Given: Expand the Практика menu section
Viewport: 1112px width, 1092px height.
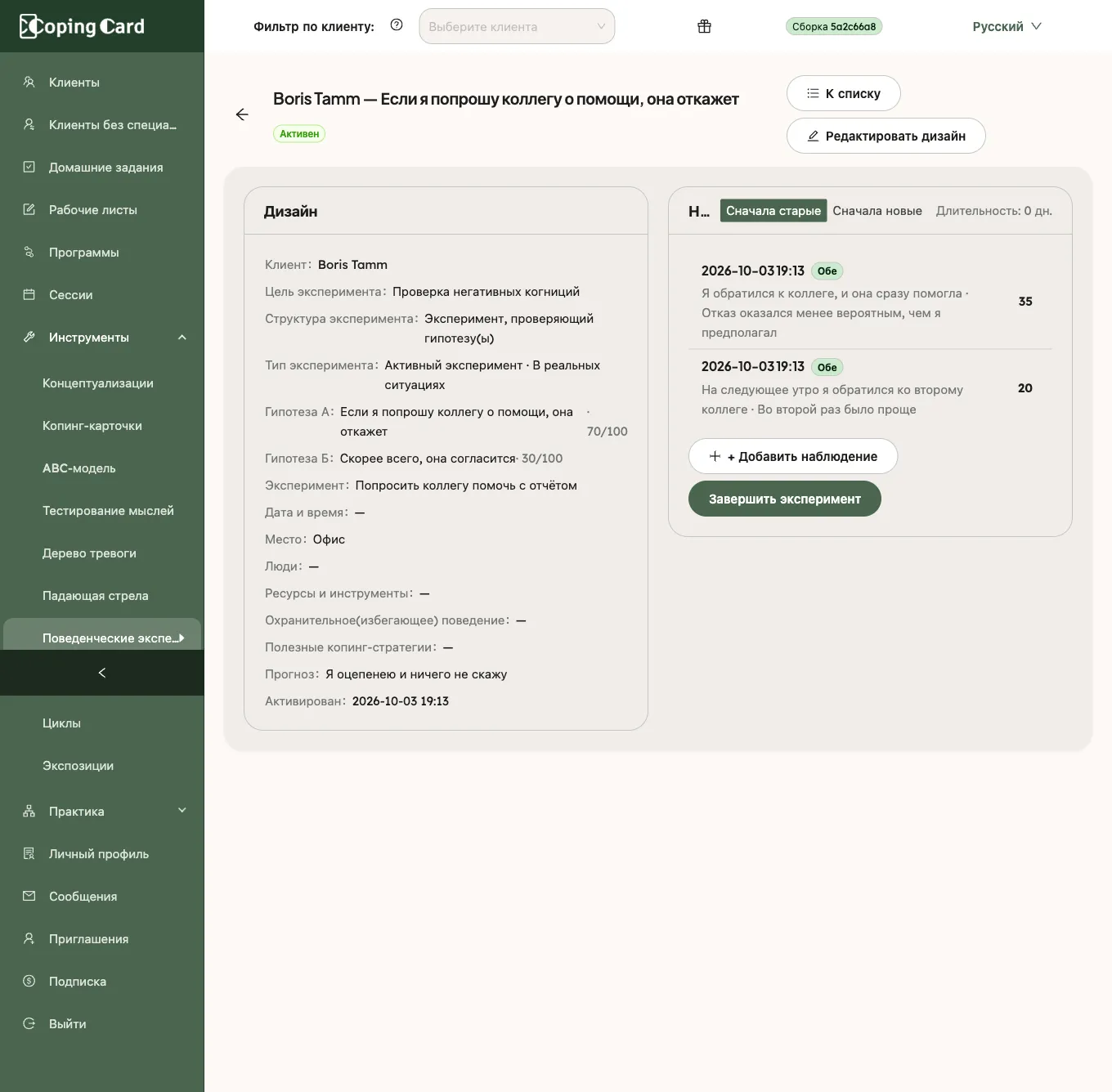Looking at the screenshot, I should 182,811.
